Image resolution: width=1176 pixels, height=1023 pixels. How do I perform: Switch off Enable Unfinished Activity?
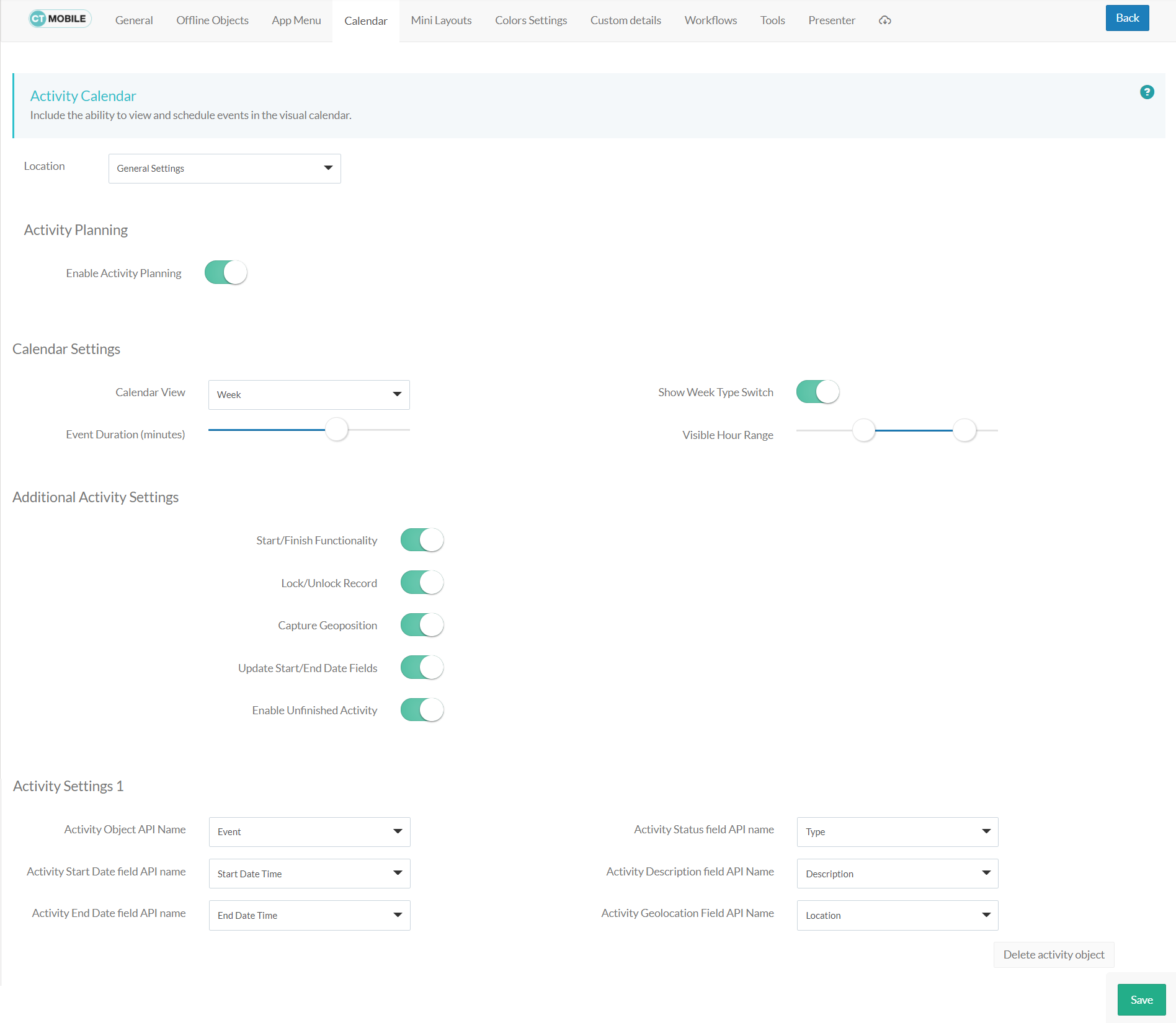(x=422, y=710)
